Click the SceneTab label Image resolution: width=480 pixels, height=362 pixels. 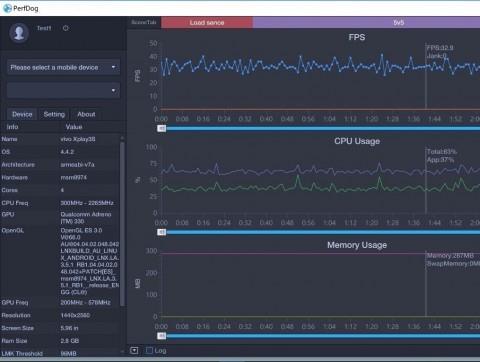144,22
